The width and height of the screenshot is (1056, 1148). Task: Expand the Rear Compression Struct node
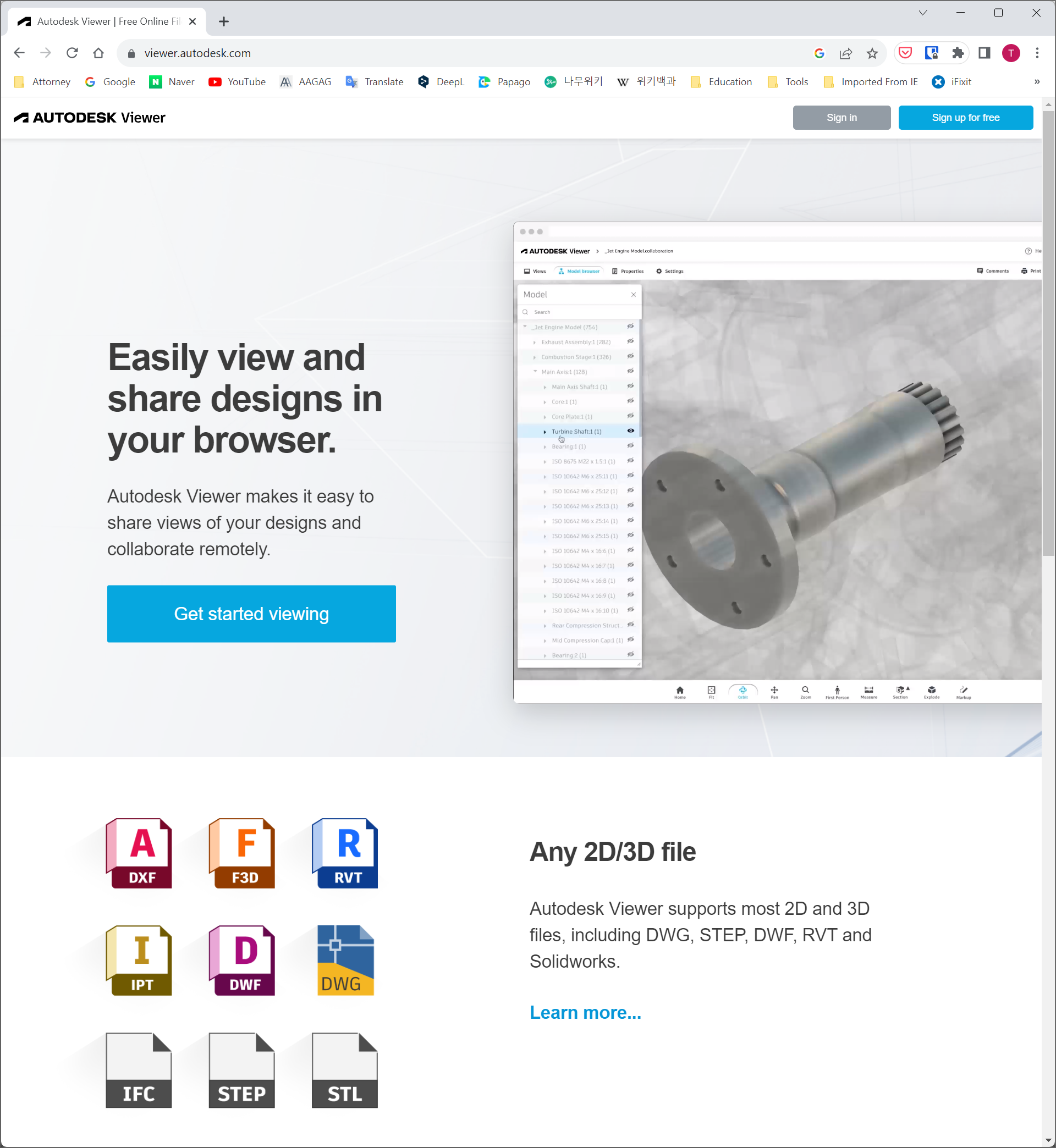(x=544, y=626)
